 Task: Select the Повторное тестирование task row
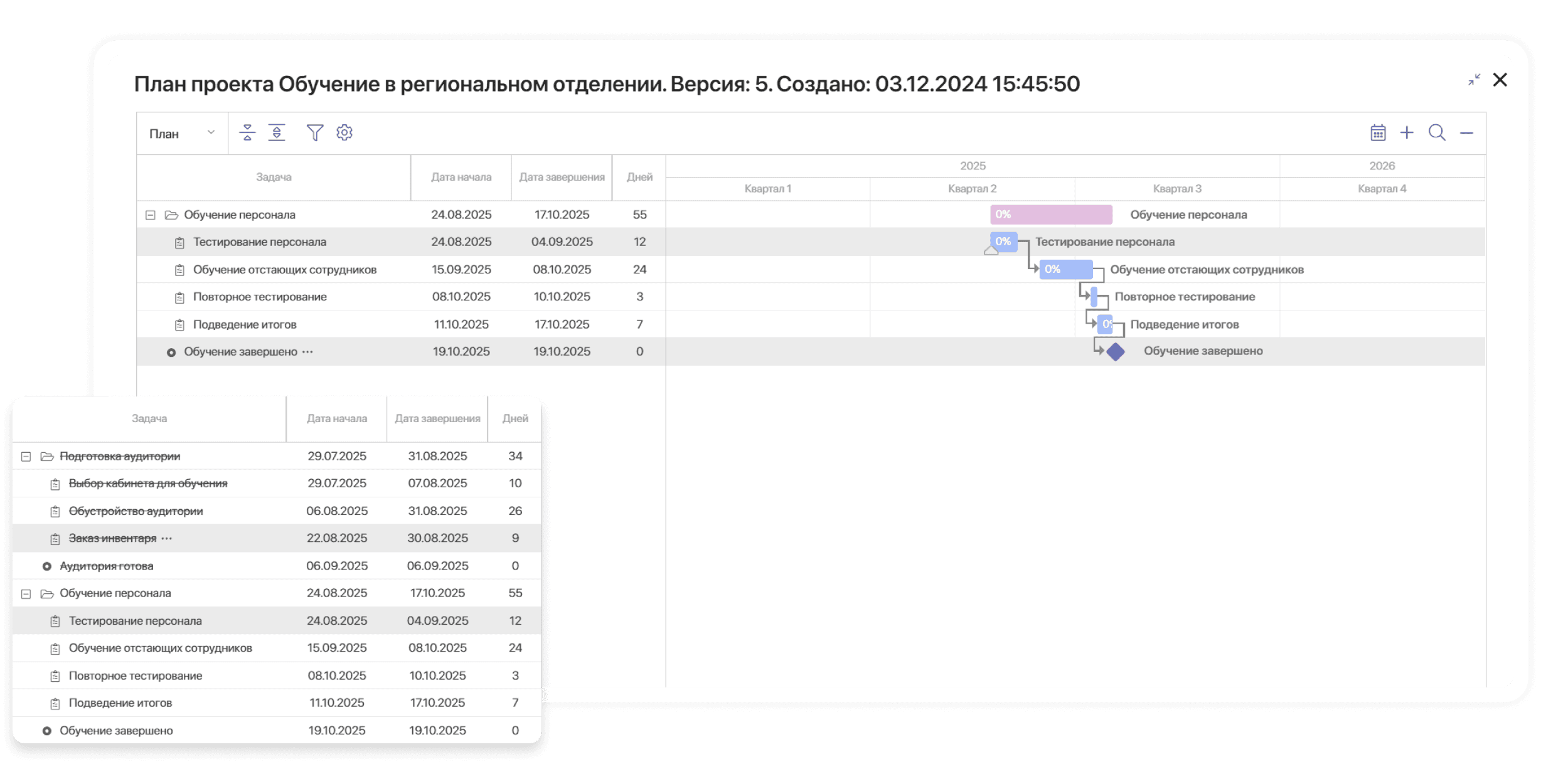click(260, 297)
